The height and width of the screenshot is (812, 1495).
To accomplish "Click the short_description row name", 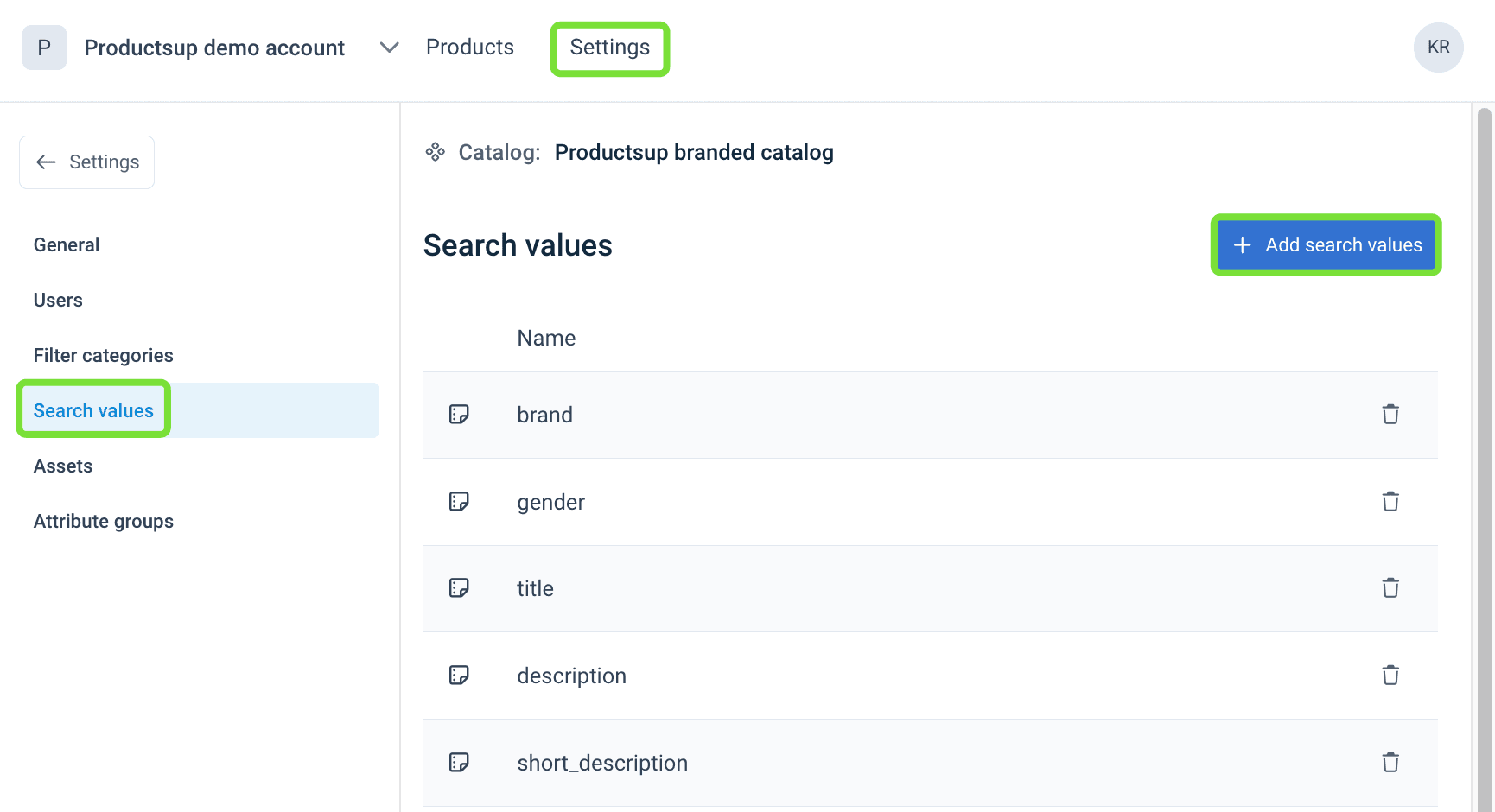I will point(602,763).
